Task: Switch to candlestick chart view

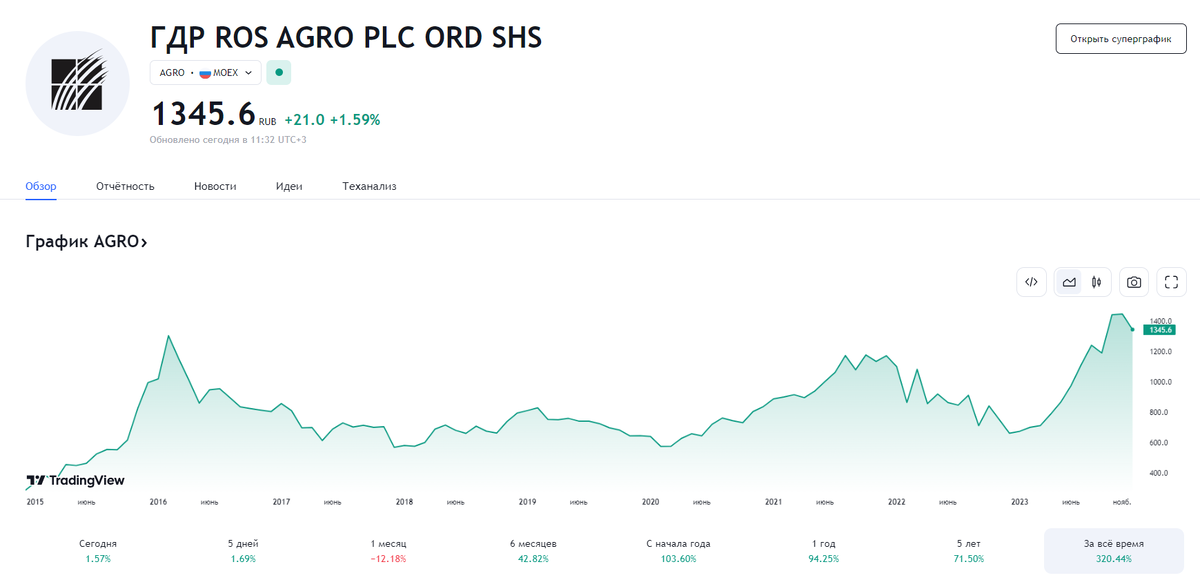Action: (x=1097, y=282)
